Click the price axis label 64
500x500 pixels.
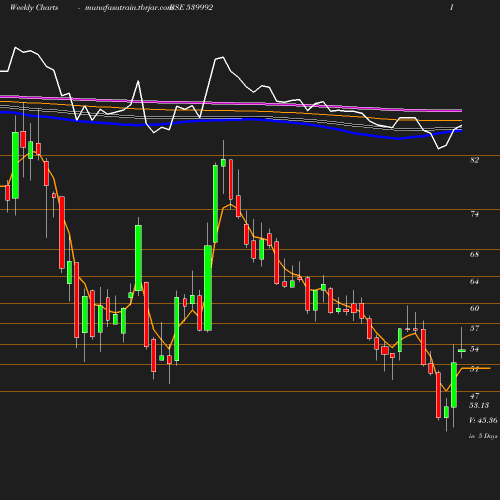(474, 281)
